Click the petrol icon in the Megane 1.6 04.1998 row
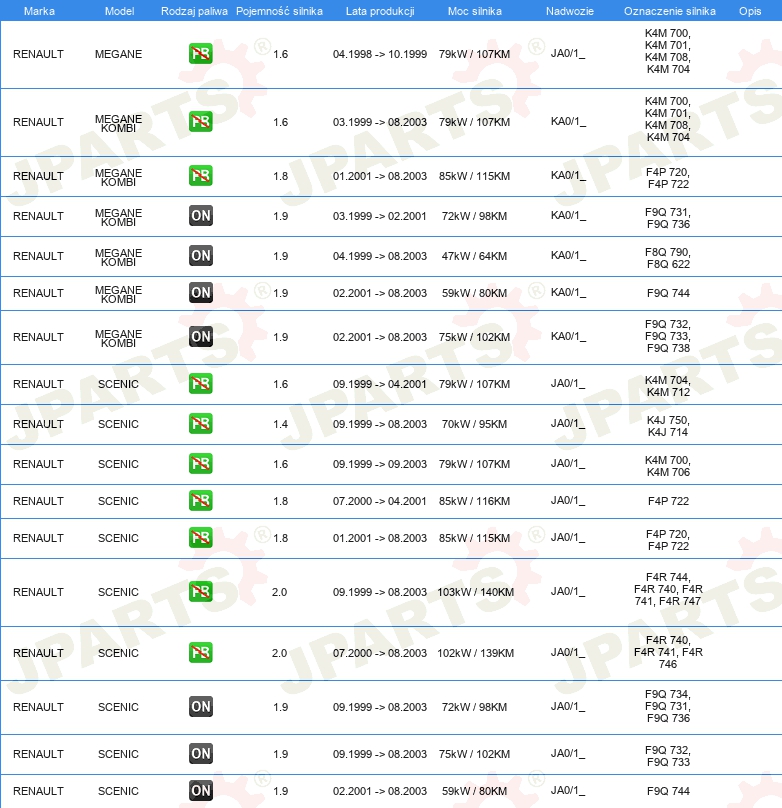Screen dimensions: 782x808 pos(200,54)
